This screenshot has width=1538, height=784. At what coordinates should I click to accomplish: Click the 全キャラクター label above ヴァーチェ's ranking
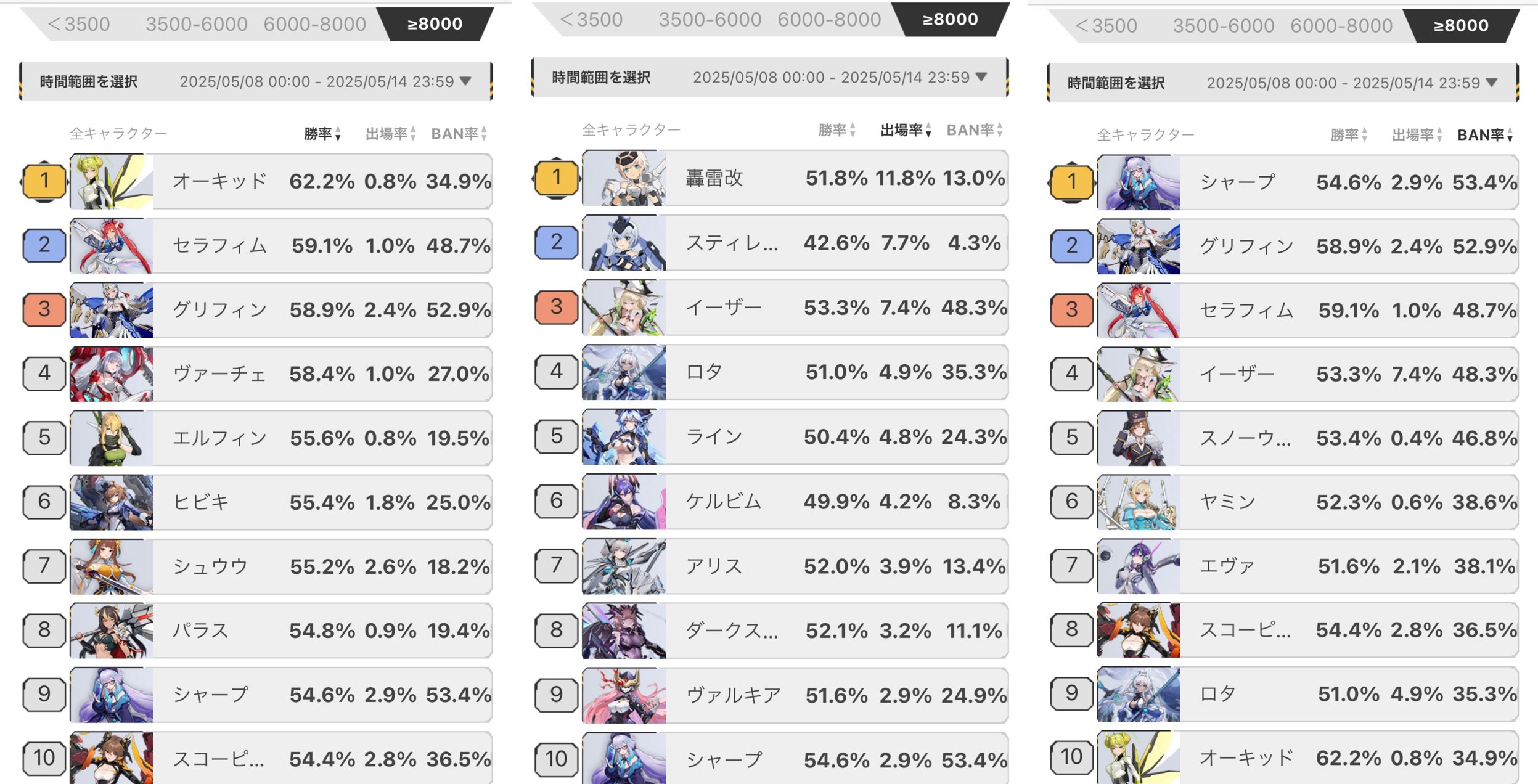pos(118,134)
